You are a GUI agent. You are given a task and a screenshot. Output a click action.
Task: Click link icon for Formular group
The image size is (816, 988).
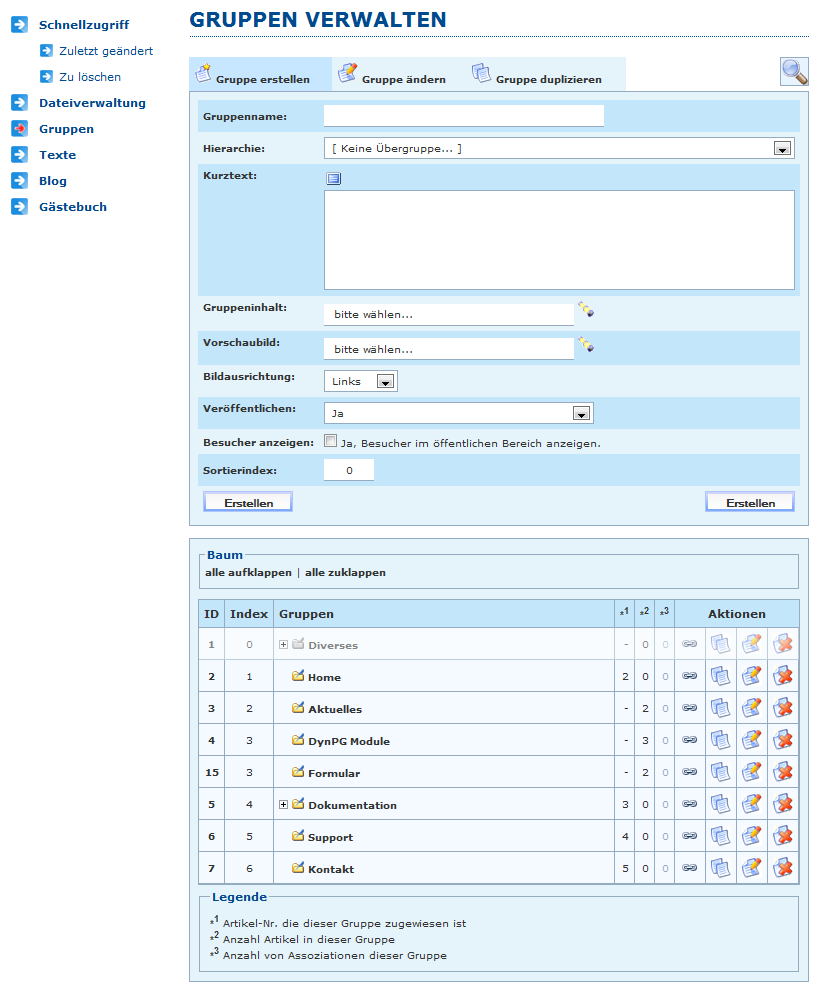689,773
